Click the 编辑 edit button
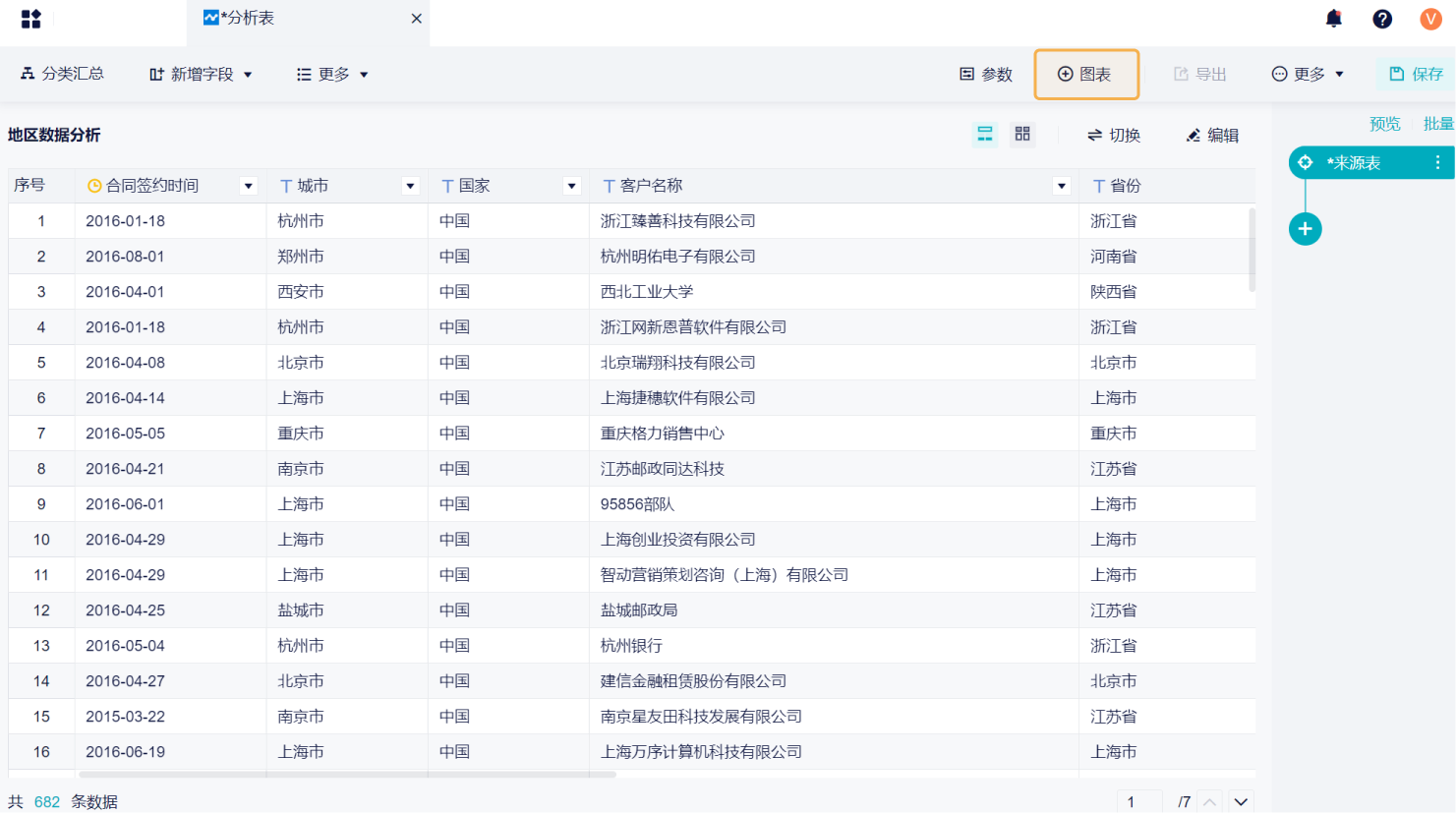 tap(1212, 135)
